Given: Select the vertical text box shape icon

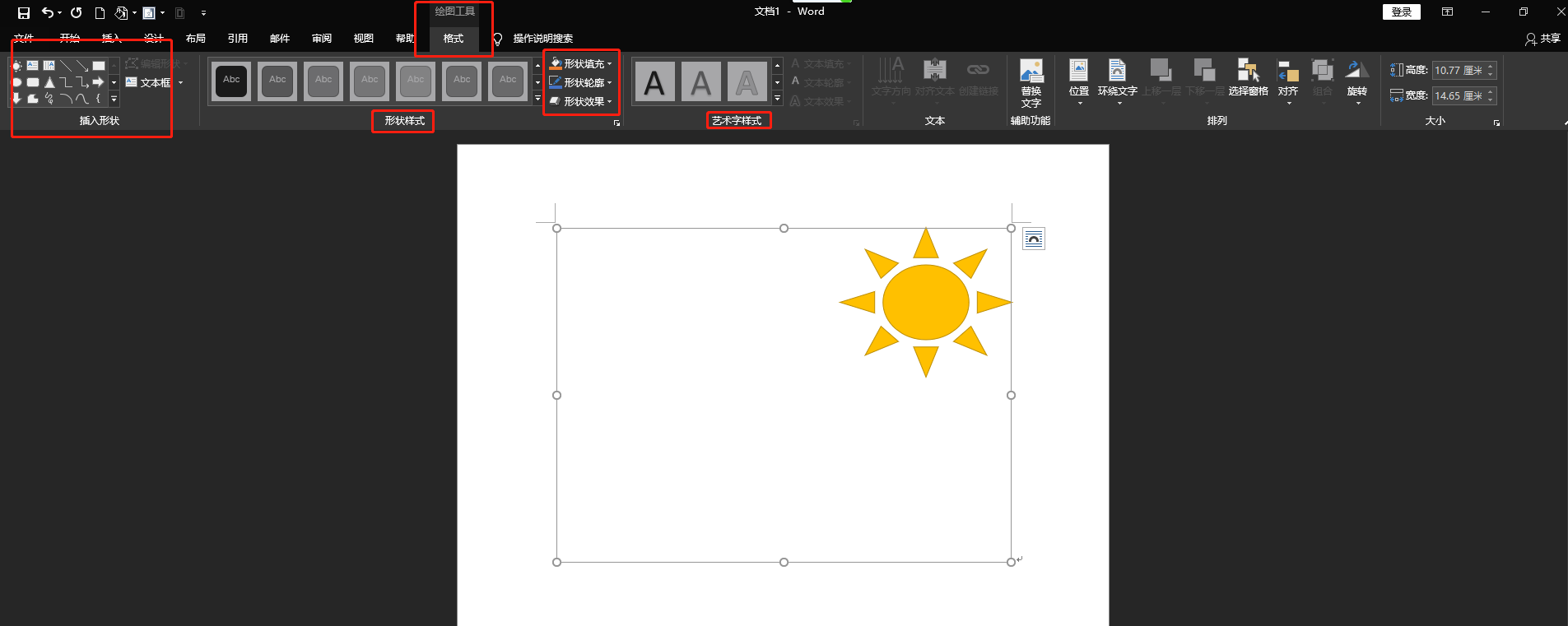Looking at the screenshot, I should tap(49, 65).
